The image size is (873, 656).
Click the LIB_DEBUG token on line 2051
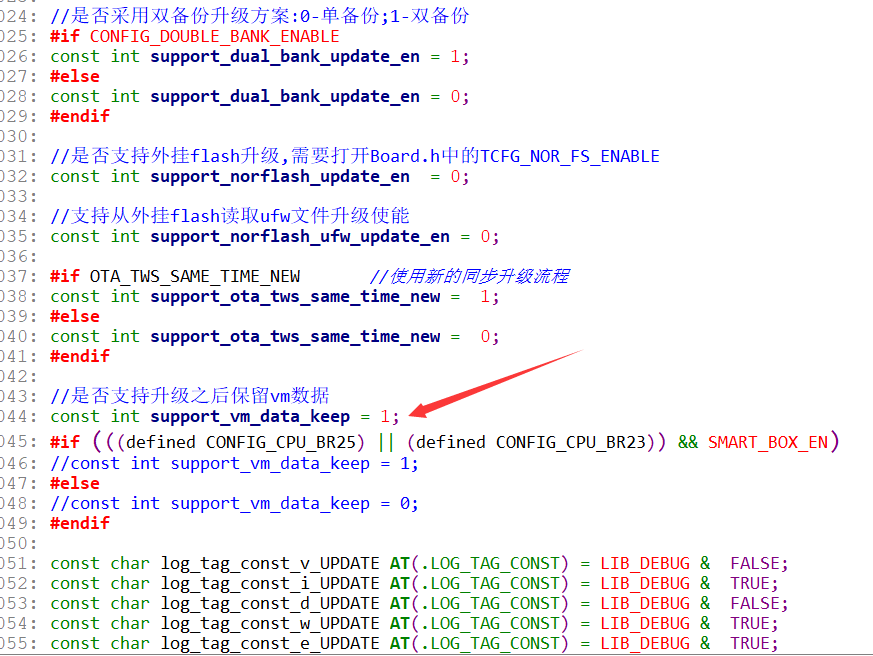coord(644,563)
